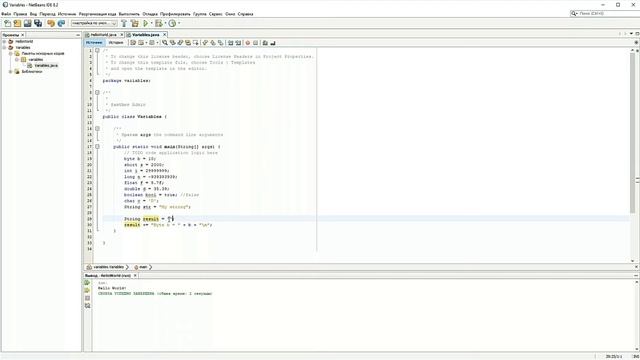Run the project with green play icon
This screenshot has width=640, height=360.
[145, 23]
